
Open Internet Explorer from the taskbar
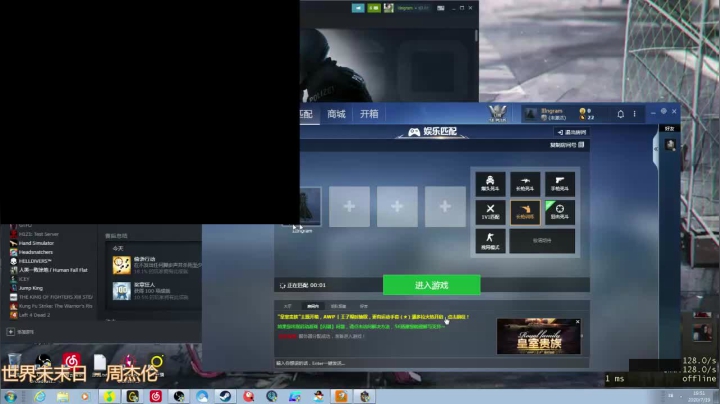[x=40, y=397]
